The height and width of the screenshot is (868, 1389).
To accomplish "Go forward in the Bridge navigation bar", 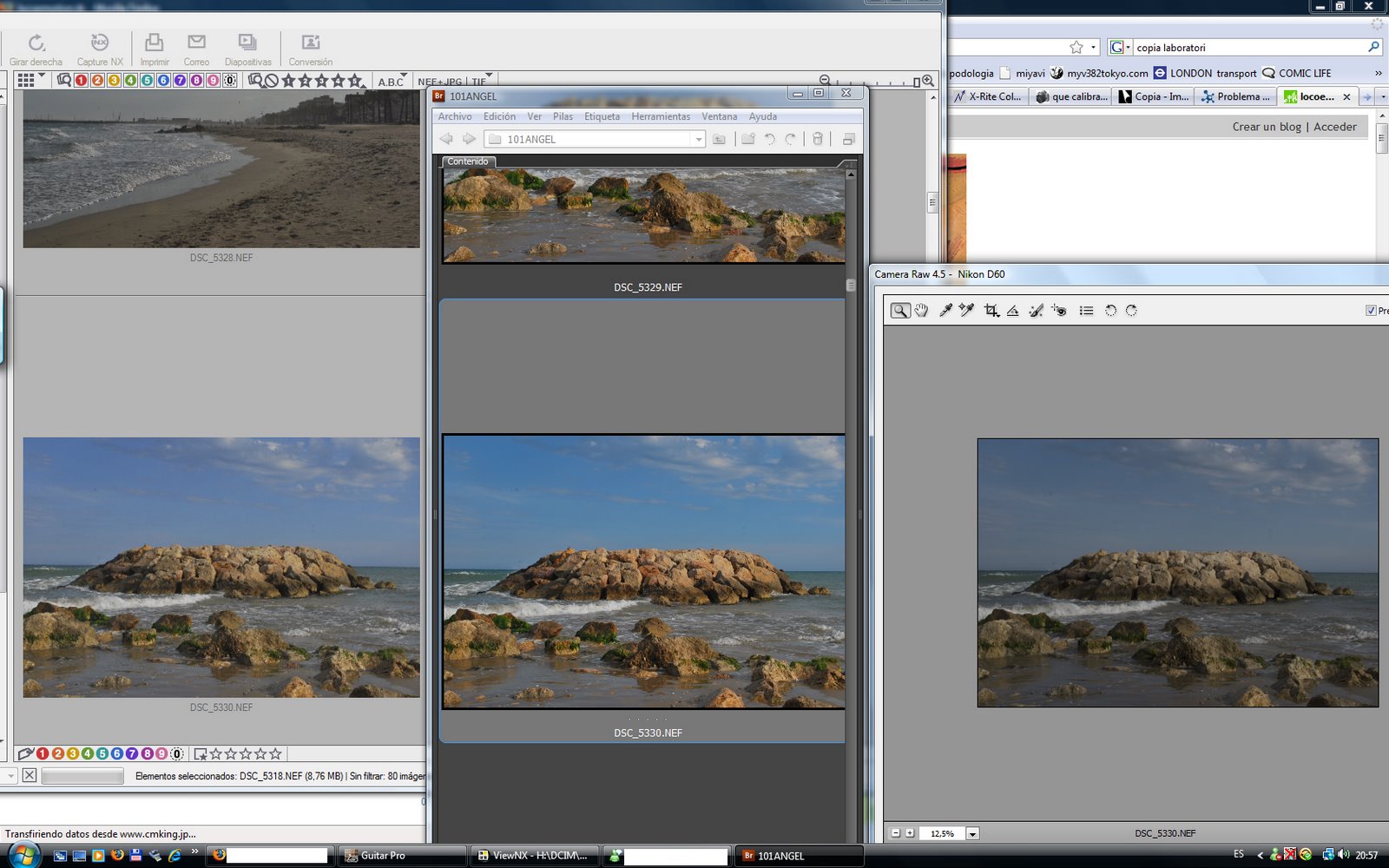I will point(469,139).
